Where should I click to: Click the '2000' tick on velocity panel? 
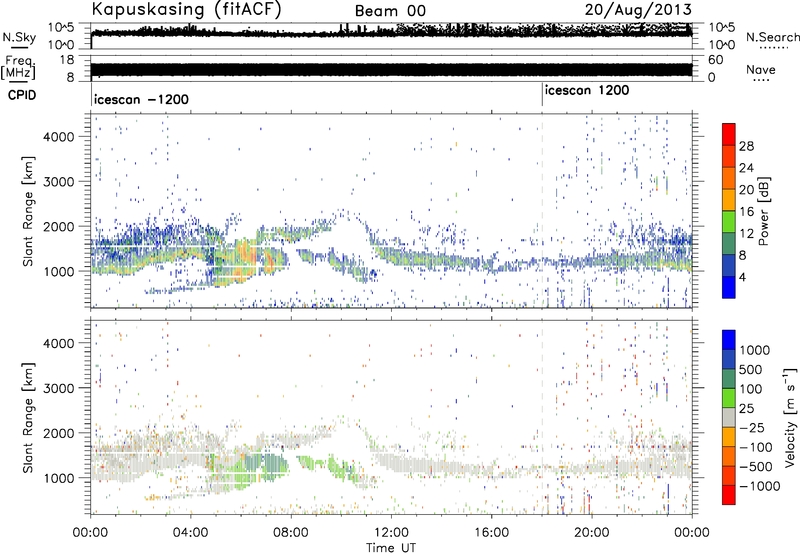[59, 433]
